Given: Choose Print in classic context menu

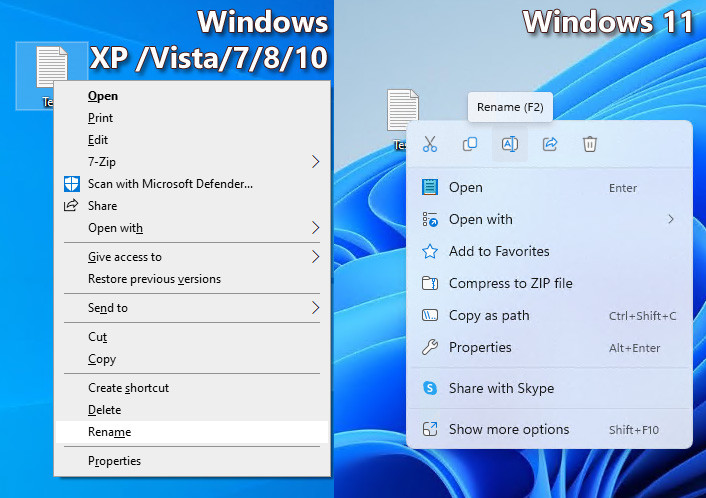Looking at the screenshot, I should 192,118.
